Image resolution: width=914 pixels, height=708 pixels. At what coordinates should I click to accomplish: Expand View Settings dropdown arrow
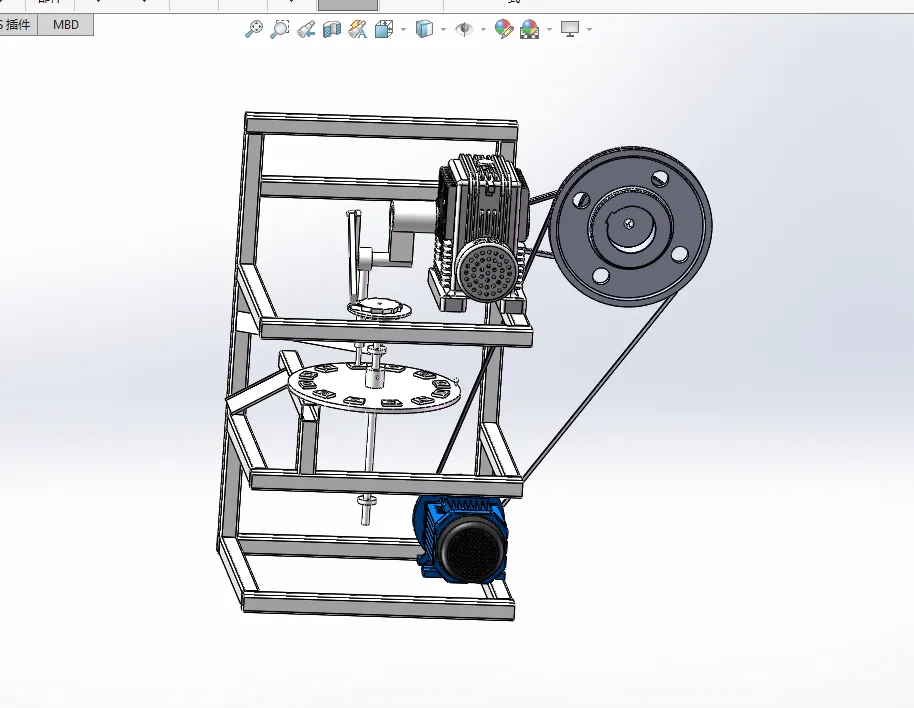pos(589,29)
